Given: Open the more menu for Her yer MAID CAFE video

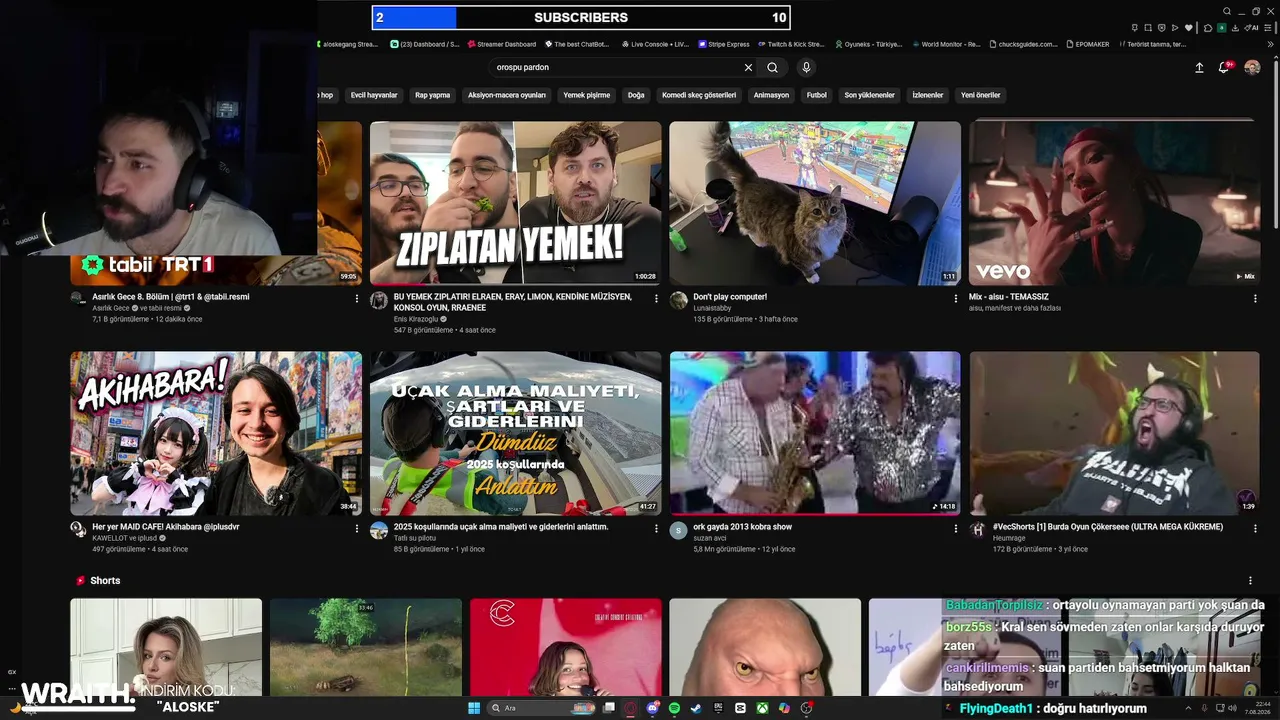Looking at the screenshot, I should click(357, 528).
